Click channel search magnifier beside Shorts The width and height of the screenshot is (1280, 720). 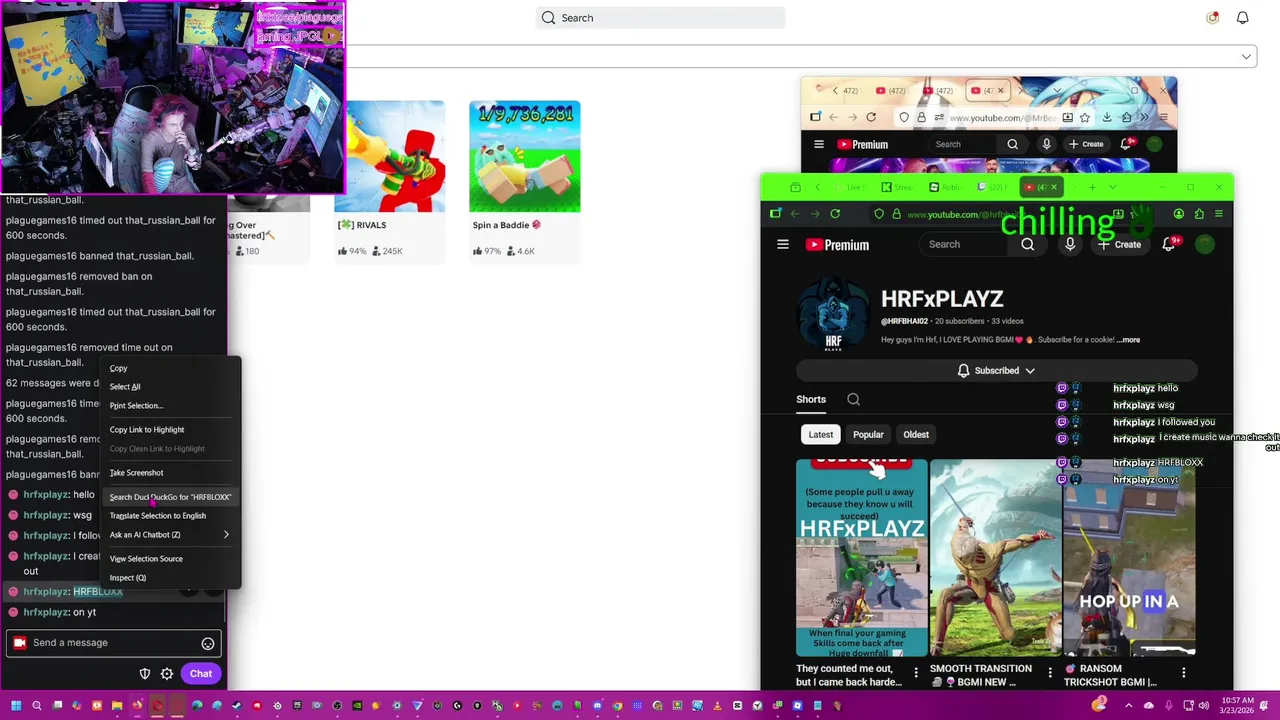tap(854, 400)
